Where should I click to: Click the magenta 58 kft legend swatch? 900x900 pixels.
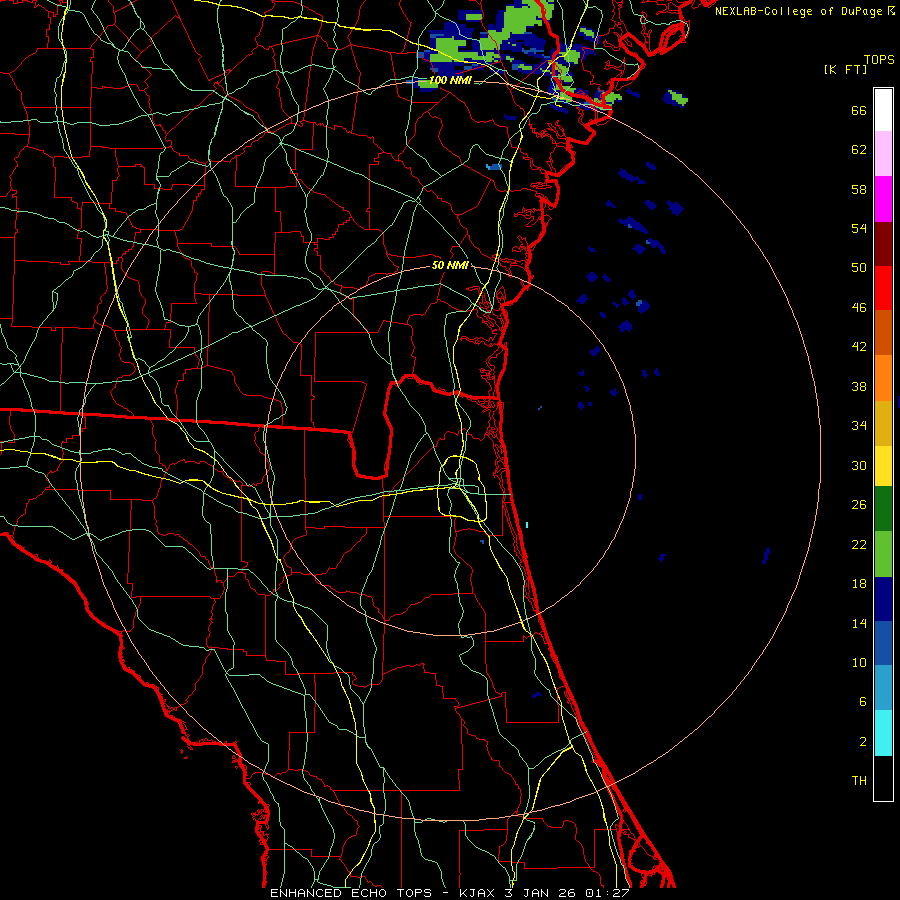(883, 199)
